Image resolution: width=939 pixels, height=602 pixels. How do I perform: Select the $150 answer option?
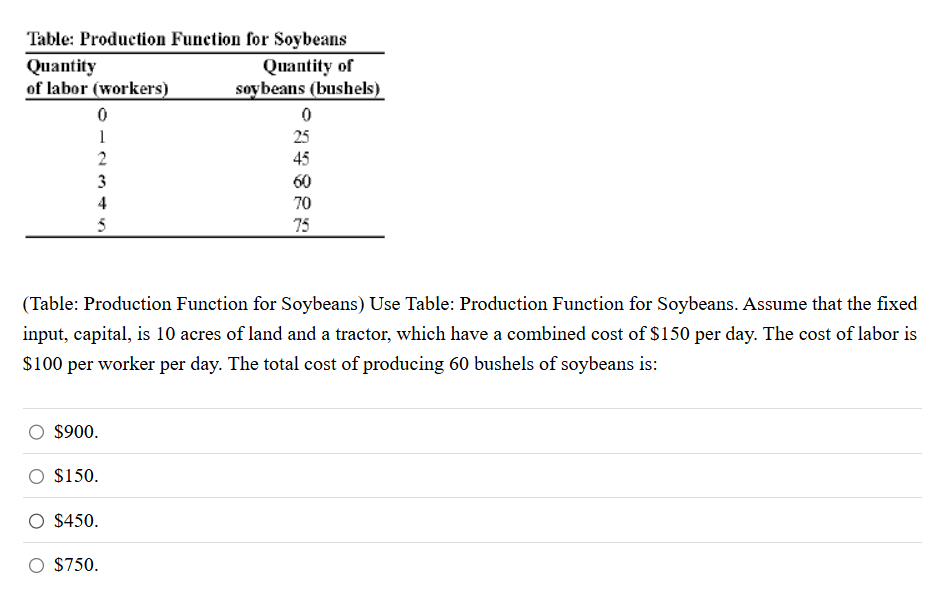35,476
